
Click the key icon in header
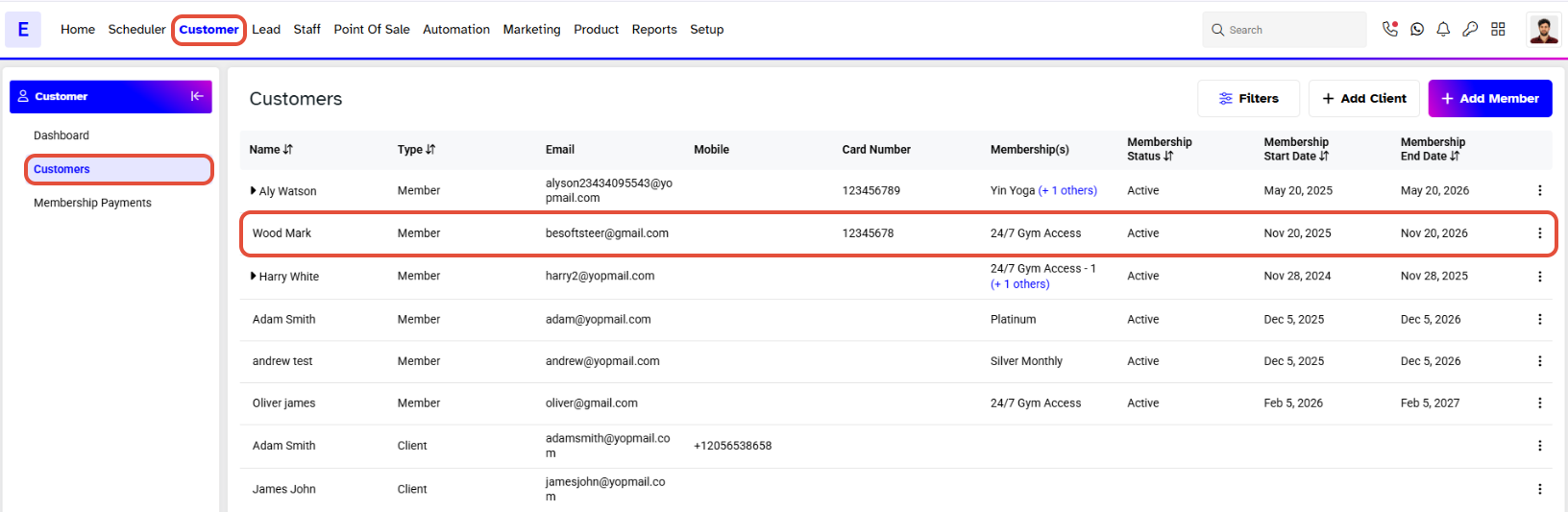[x=1470, y=30]
